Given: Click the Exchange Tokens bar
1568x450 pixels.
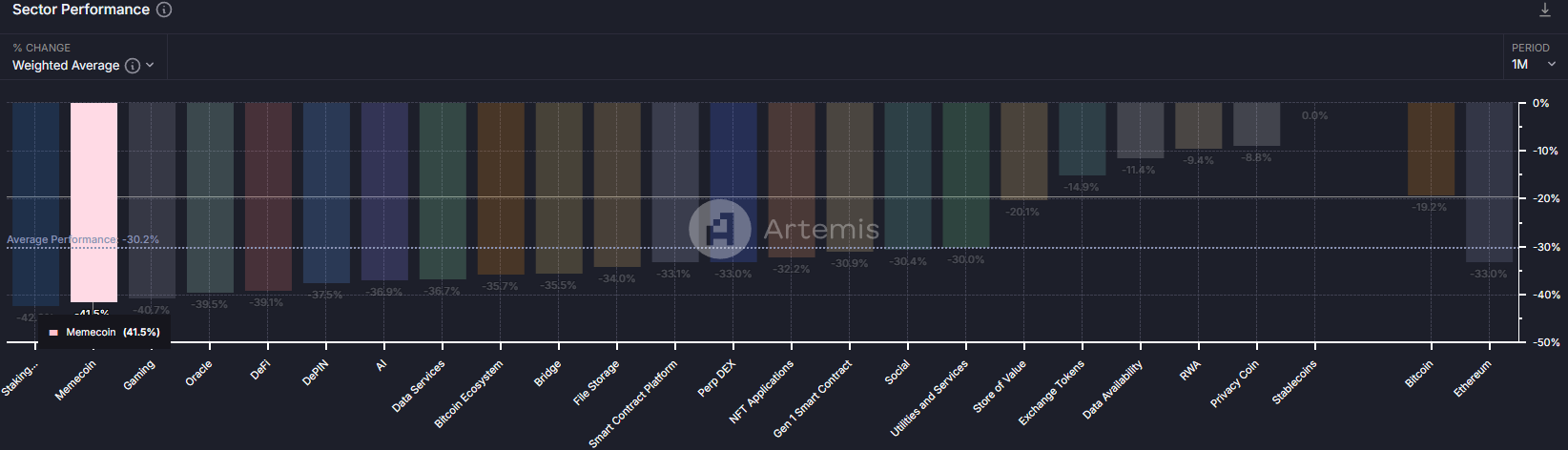Looking at the screenshot, I should click(x=1082, y=138).
